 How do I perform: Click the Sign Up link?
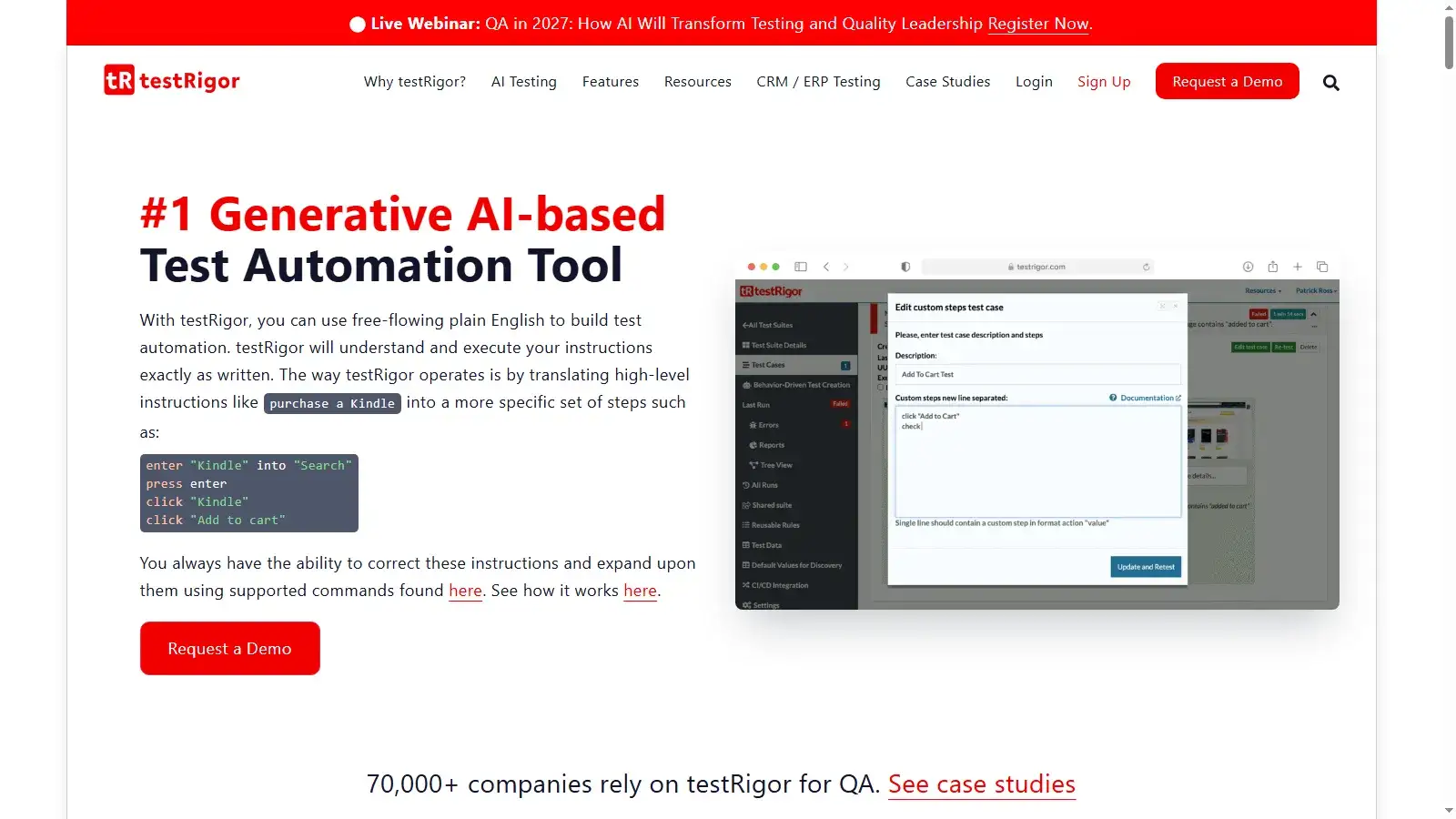[1104, 82]
